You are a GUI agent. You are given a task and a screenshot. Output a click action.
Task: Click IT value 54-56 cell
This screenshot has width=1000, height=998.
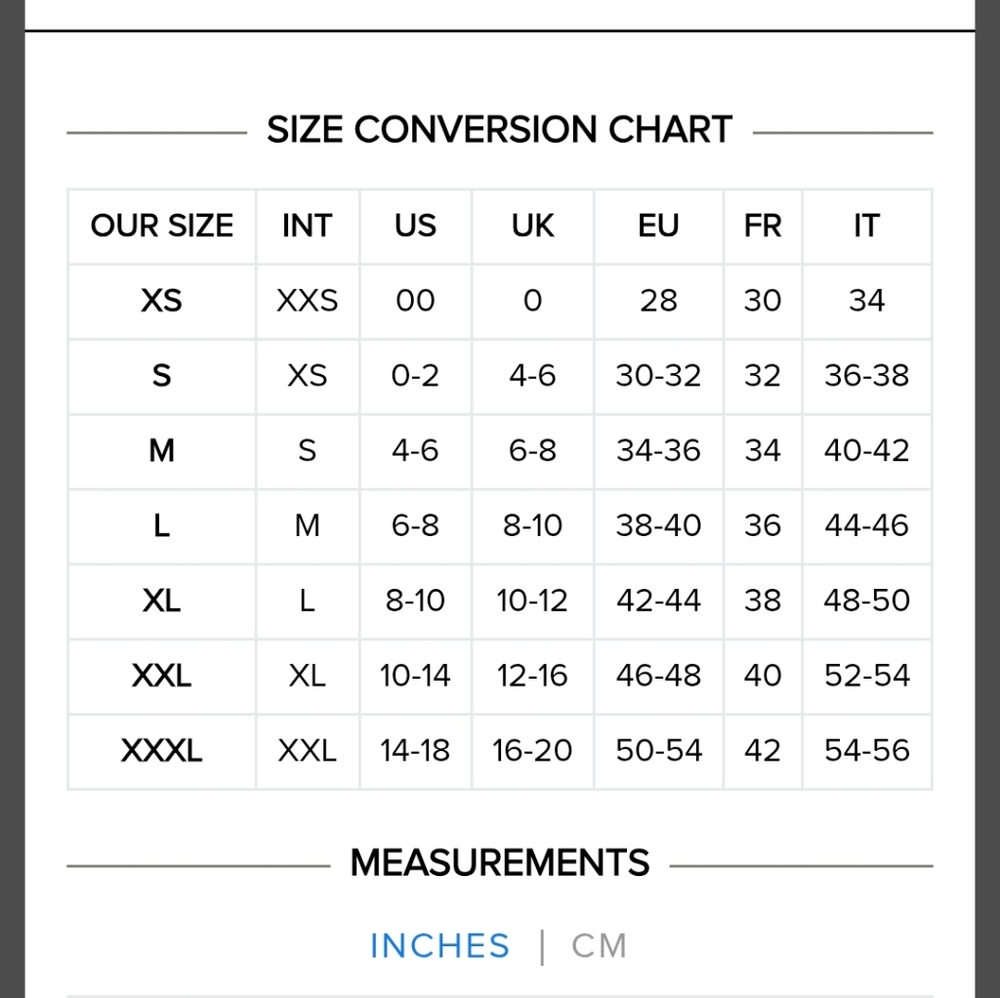click(867, 751)
